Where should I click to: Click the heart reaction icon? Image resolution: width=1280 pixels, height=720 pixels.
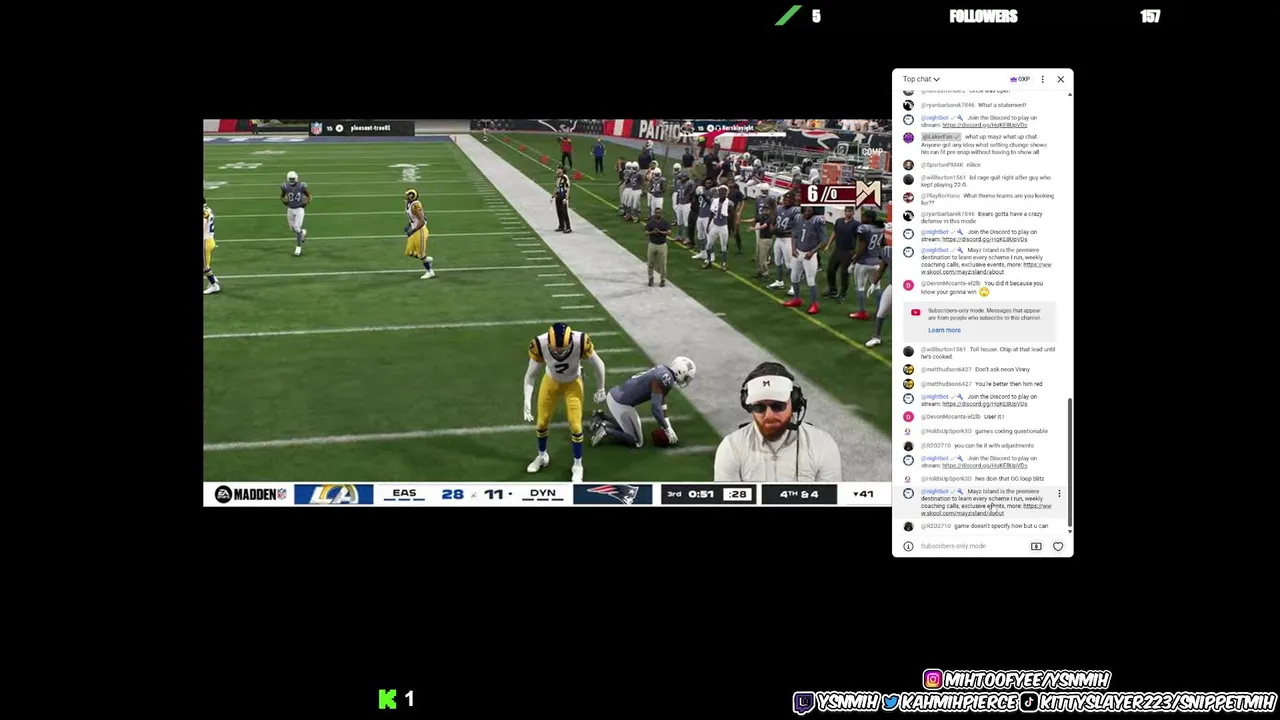click(x=1058, y=546)
